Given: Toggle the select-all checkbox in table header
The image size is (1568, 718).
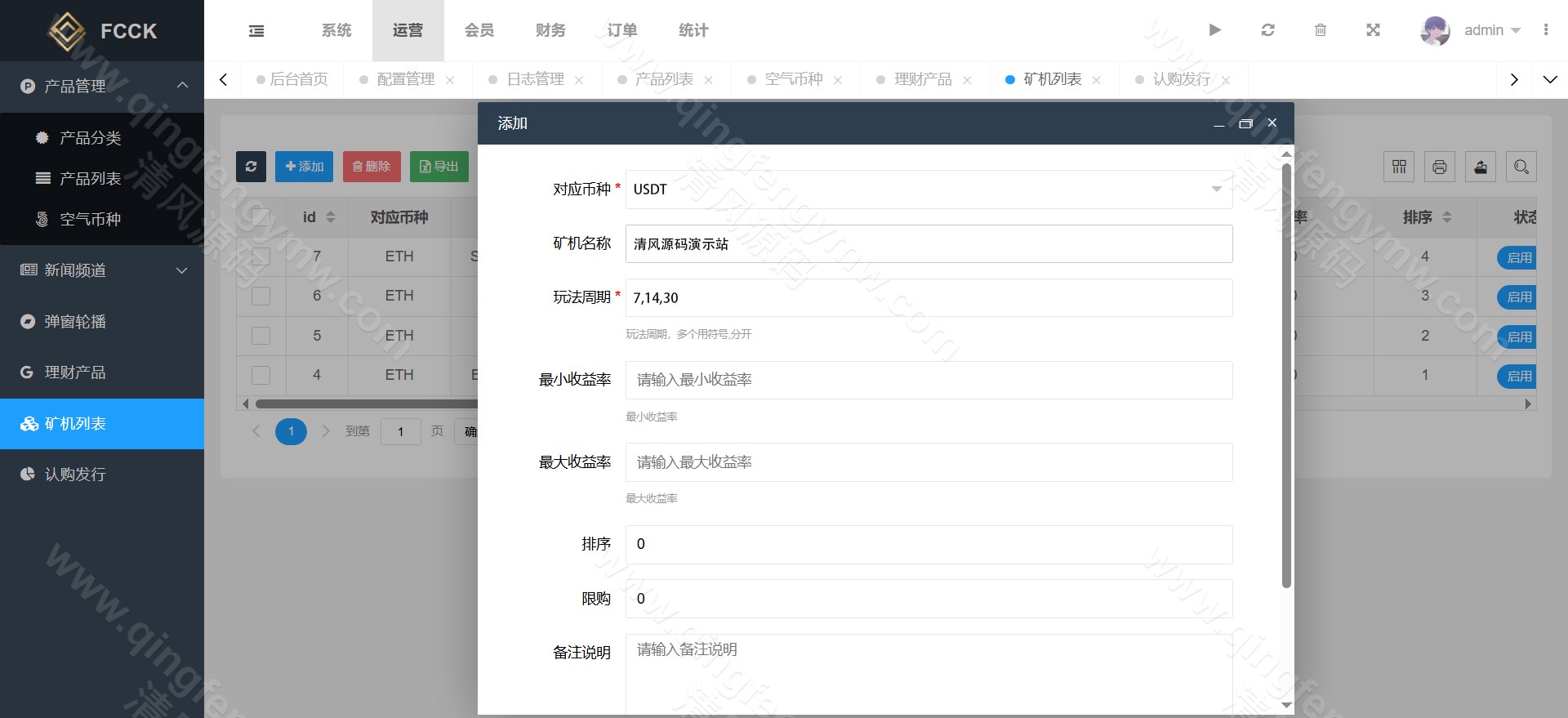Looking at the screenshot, I should [261, 217].
